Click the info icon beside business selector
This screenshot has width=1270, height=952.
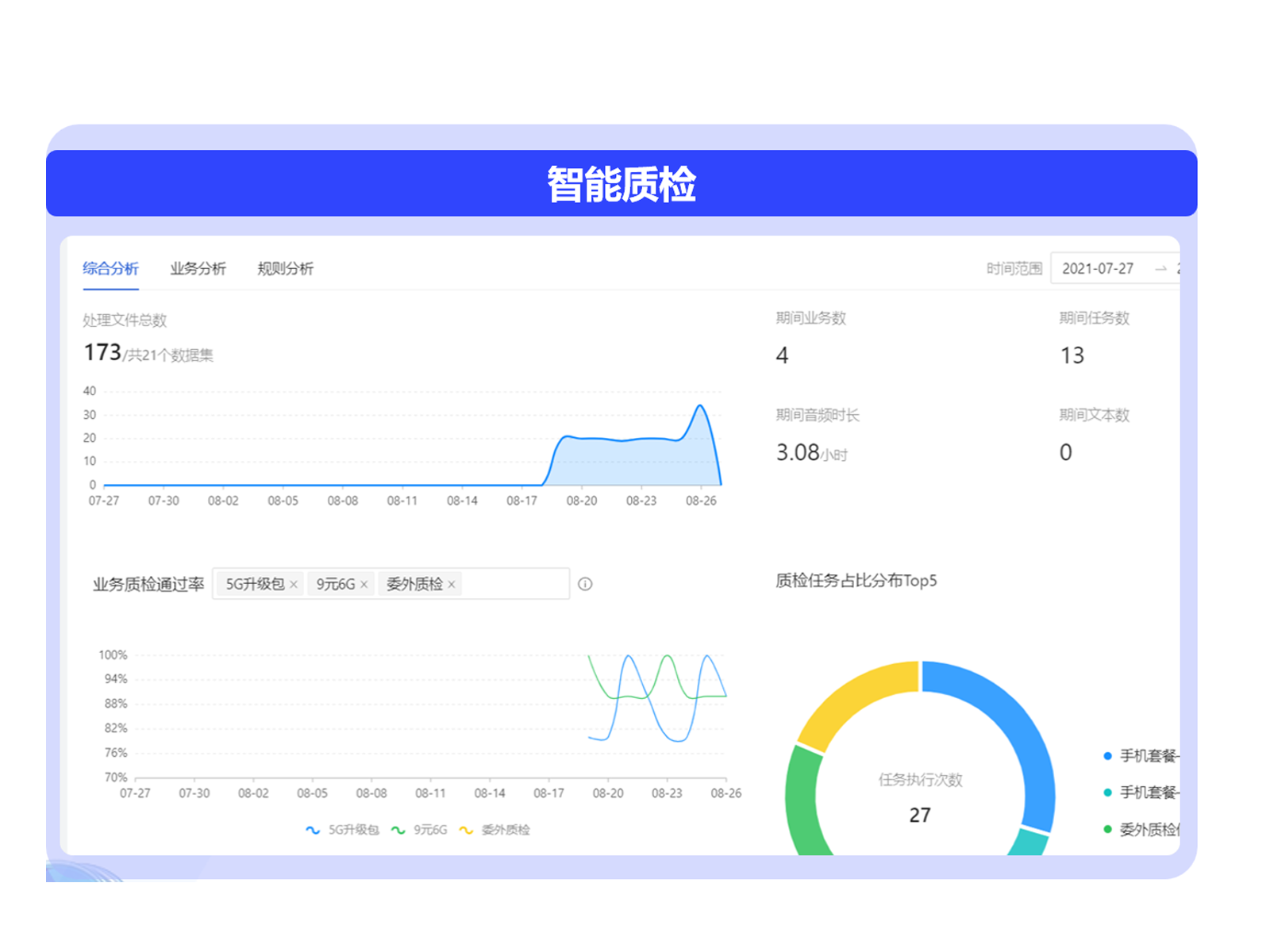tap(585, 584)
